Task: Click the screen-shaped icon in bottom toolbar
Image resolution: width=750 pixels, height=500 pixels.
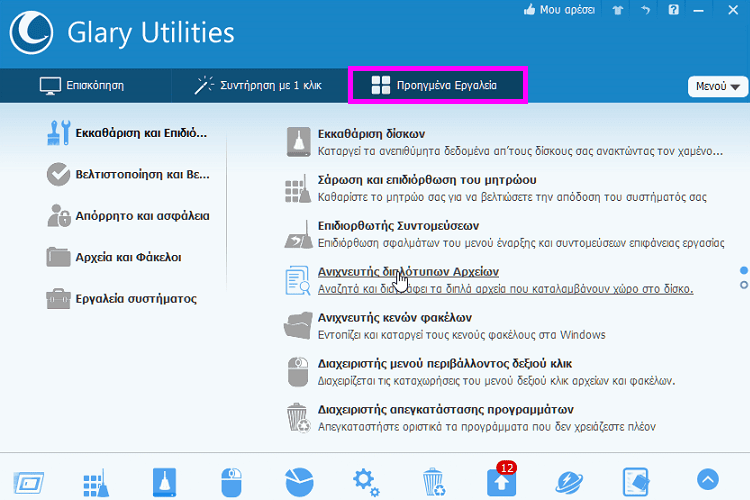Action: (x=29, y=482)
